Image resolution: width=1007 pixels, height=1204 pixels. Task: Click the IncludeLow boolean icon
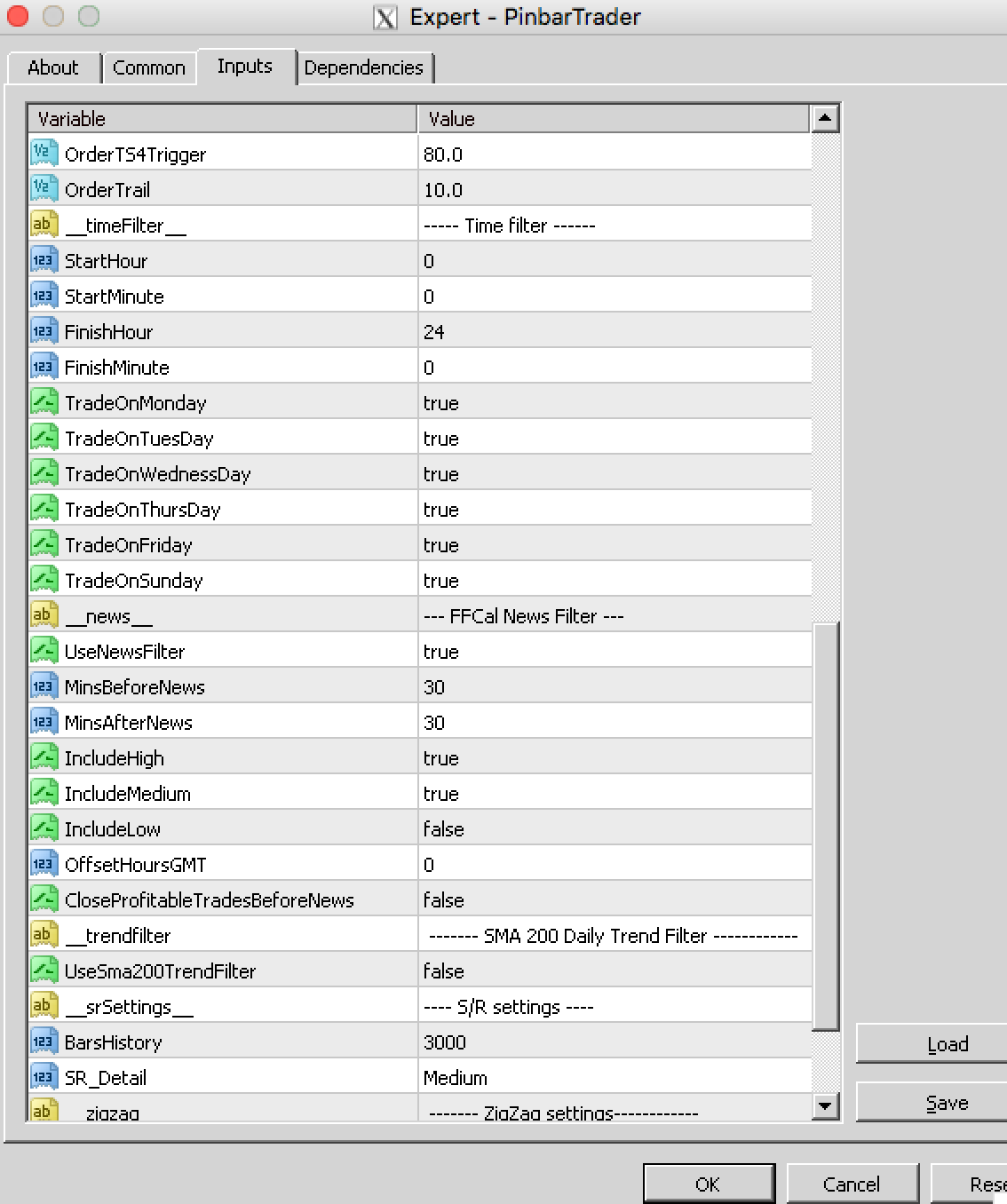click(44, 828)
